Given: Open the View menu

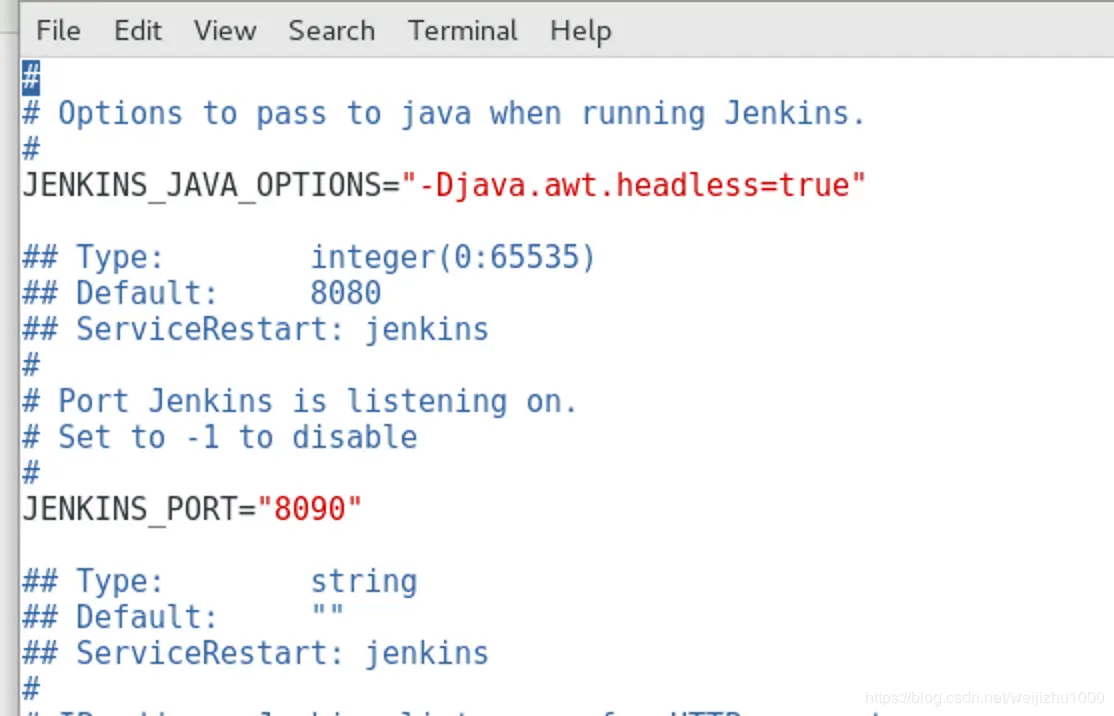Looking at the screenshot, I should click(225, 31).
